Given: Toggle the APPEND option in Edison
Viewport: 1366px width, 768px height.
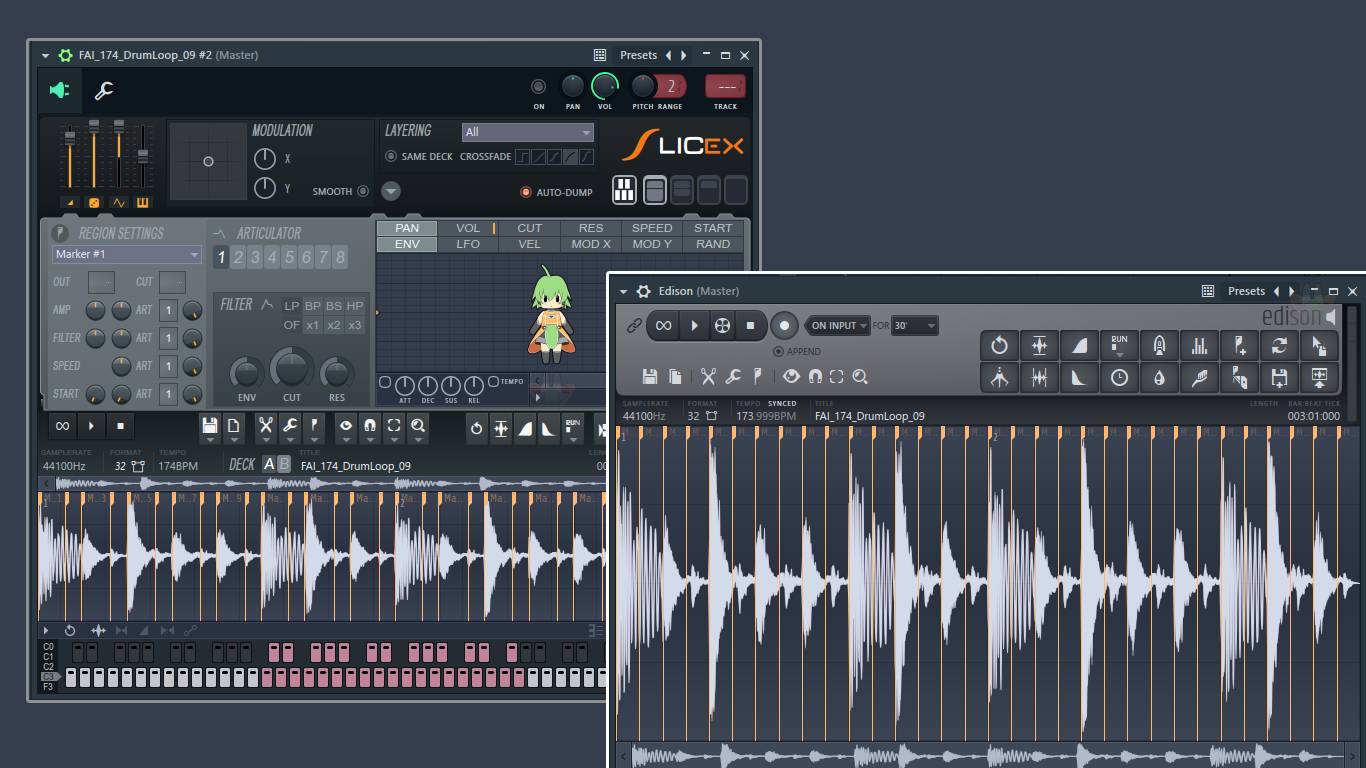Looking at the screenshot, I should [x=778, y=352].
